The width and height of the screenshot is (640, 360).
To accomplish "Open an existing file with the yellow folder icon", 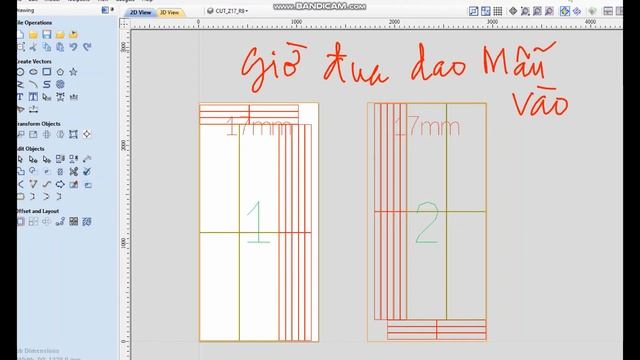I will coord(33,35).
